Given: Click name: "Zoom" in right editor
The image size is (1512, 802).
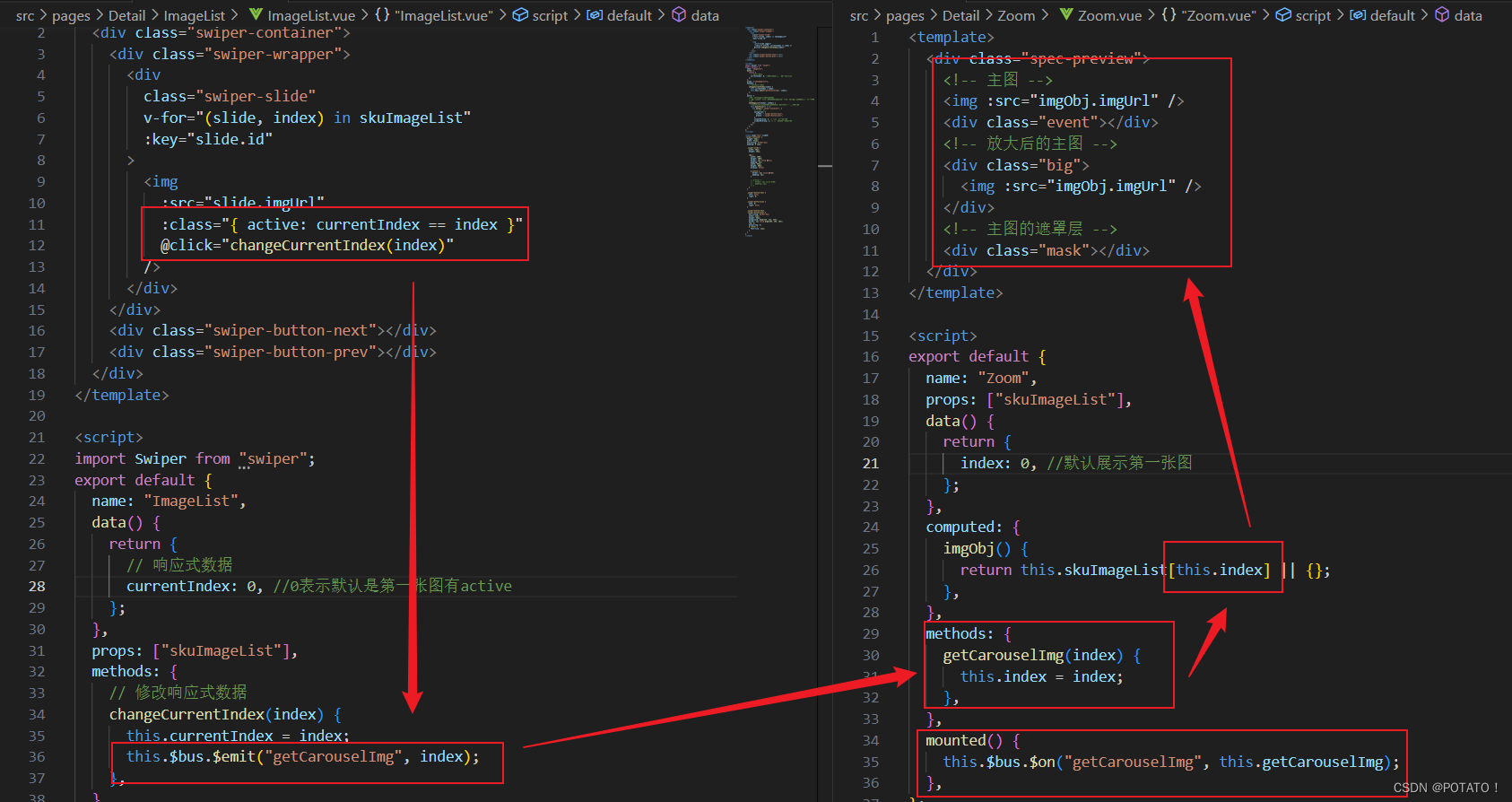Looking at the screenshot, I should pyautogui.click(x=981, y=378).
